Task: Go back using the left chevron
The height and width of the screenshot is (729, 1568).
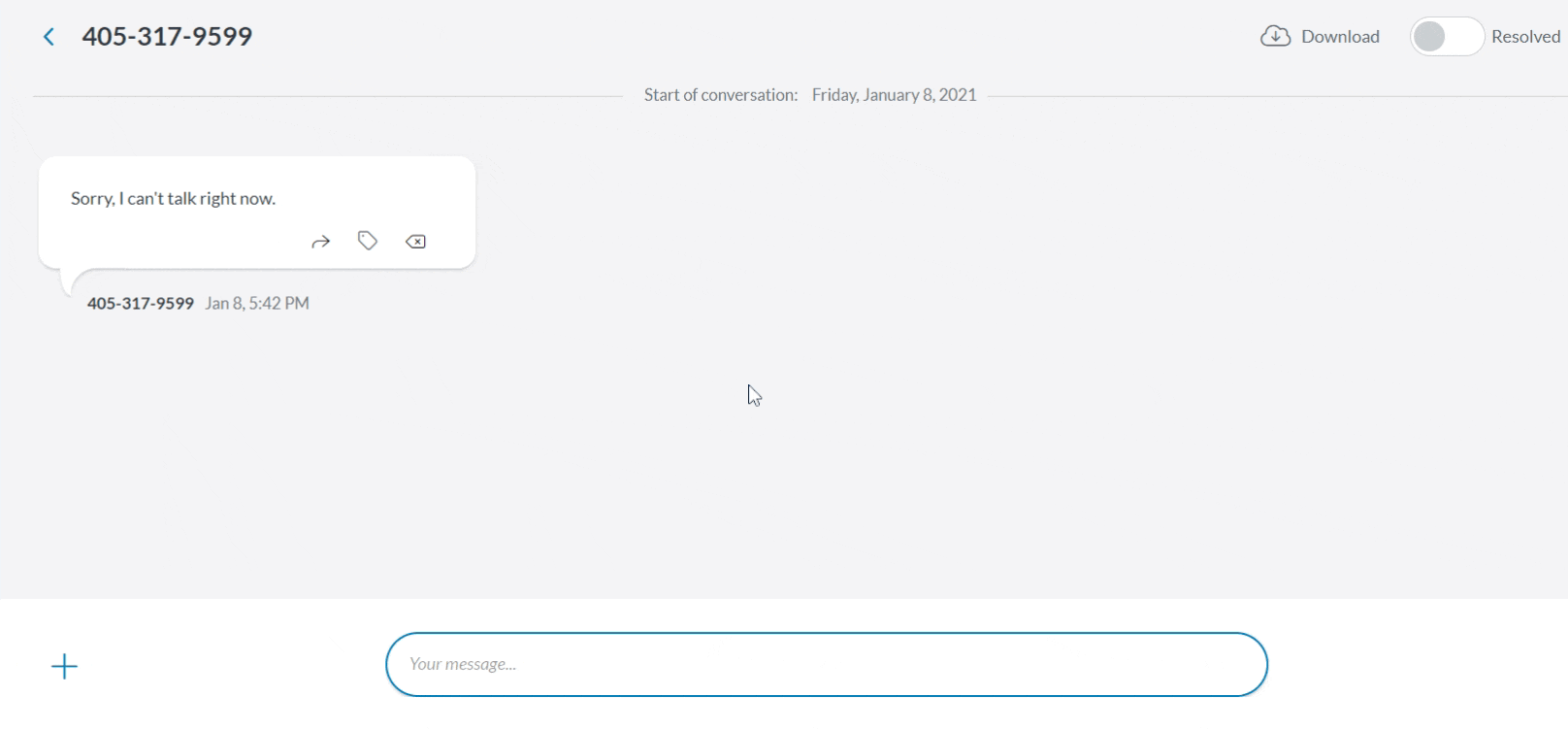Action: tap(48, 36)
